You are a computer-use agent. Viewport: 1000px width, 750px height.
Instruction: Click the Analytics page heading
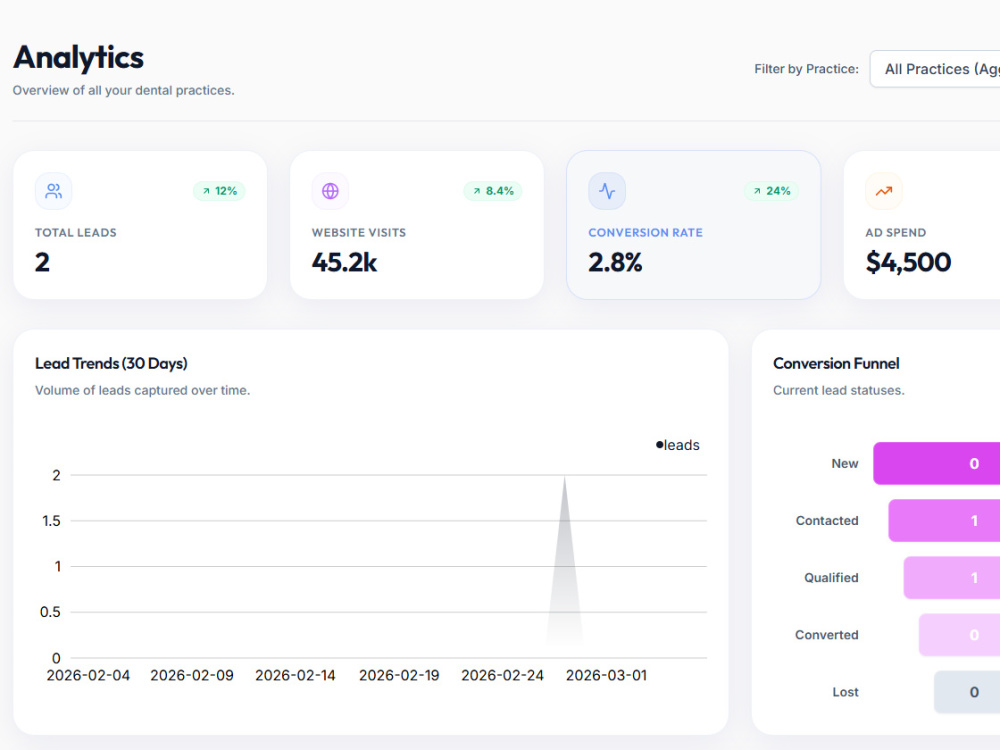coord(78,57)
